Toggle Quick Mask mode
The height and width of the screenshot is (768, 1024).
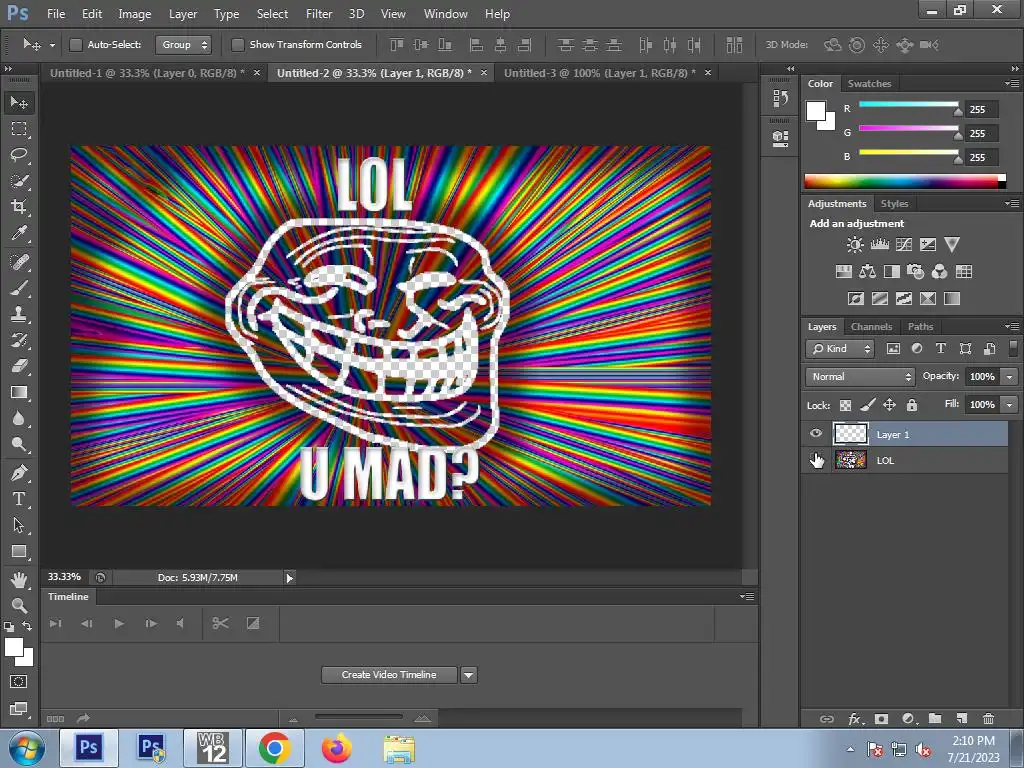pyautogui.click(x=19, y=682)
